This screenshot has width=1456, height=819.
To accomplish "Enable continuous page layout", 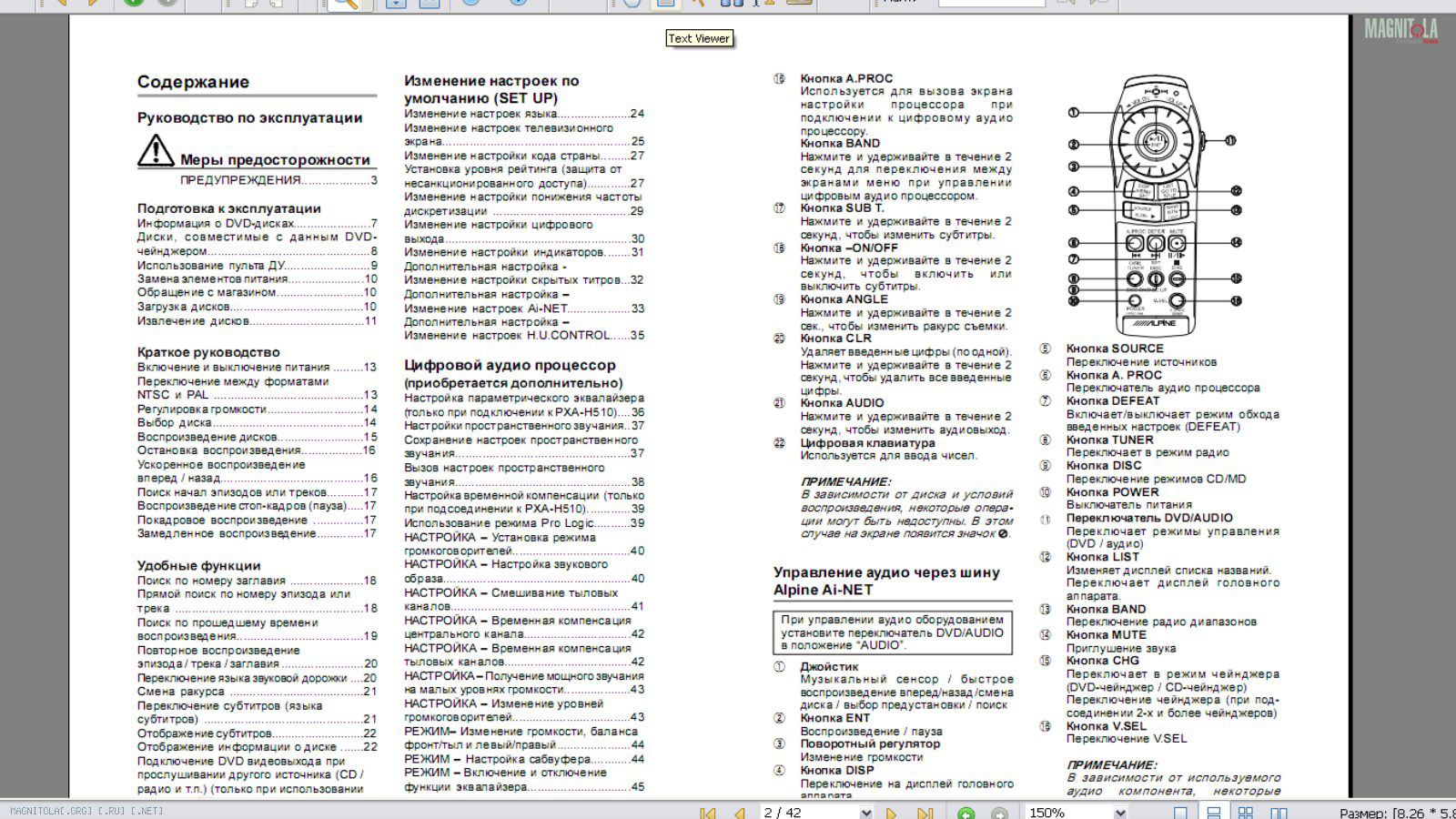I will (1213, 813).
